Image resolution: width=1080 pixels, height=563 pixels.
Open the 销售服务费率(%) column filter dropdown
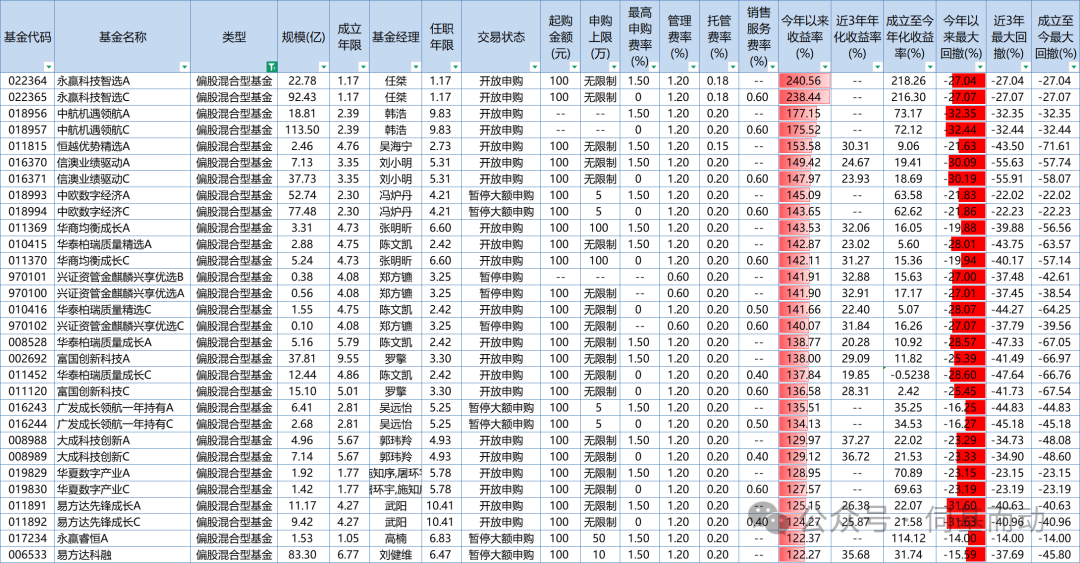(x=772, y=67)
